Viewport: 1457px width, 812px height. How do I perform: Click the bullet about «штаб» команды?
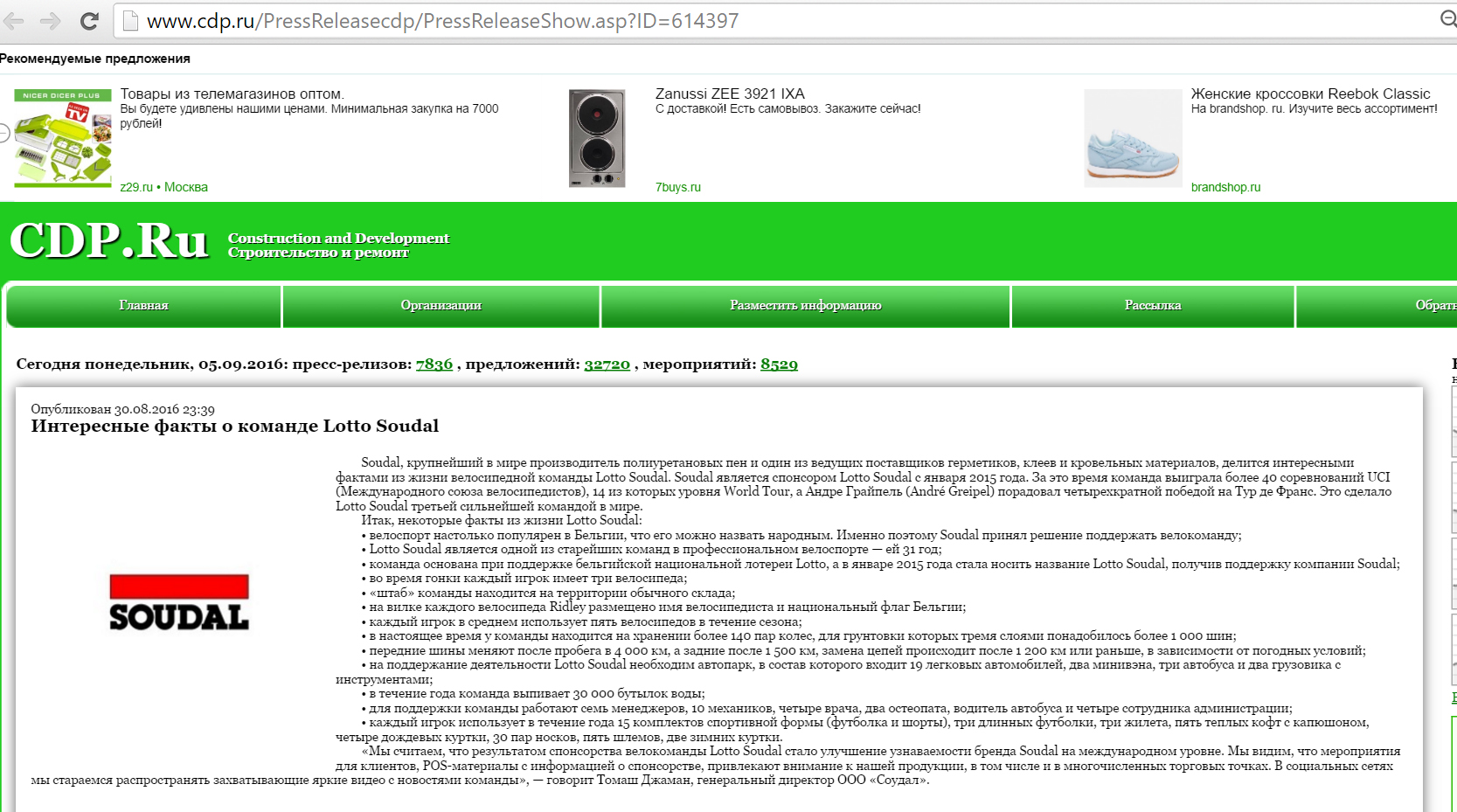[548, 593]
